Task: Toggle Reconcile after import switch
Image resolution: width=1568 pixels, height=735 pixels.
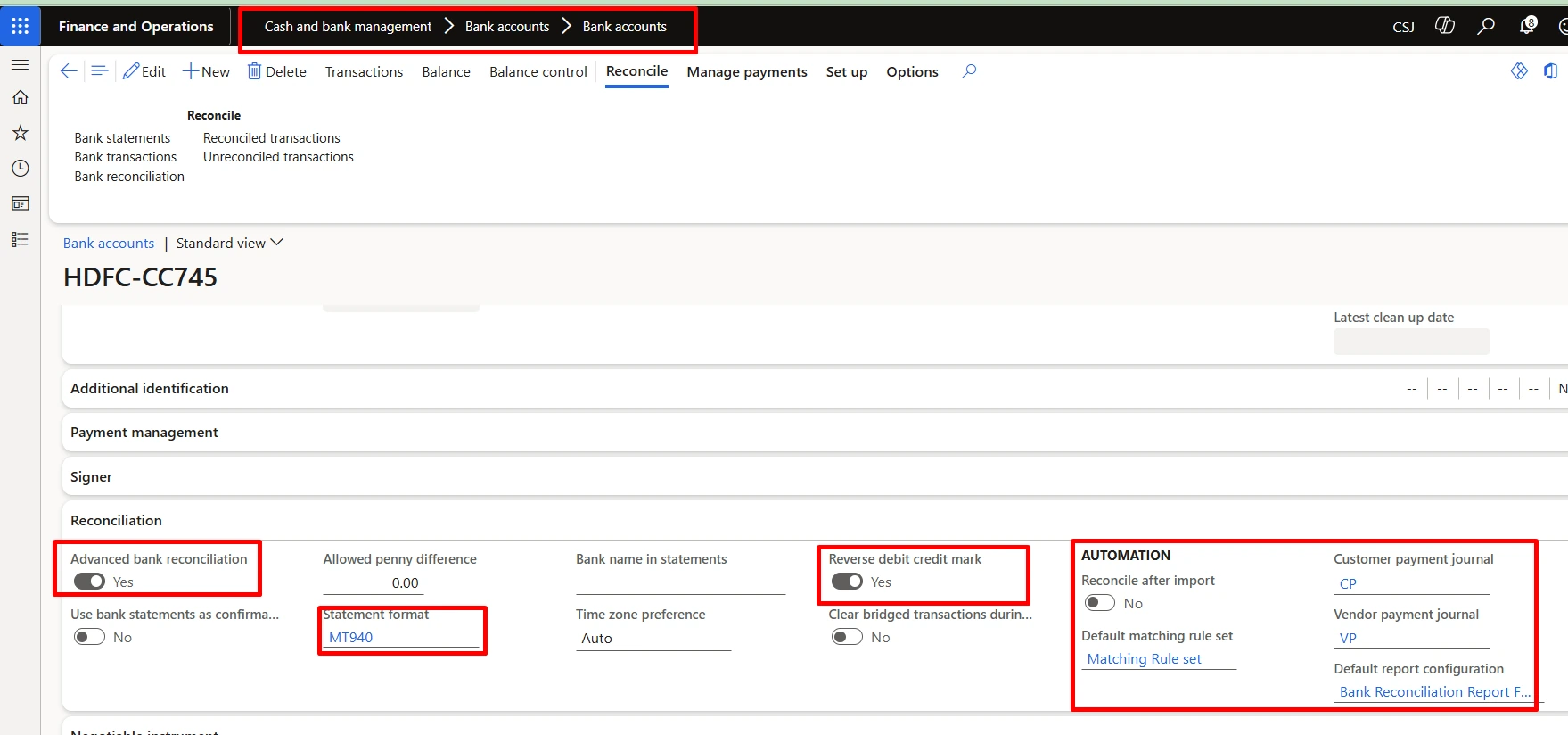Action: click(x=1100, y=603)
